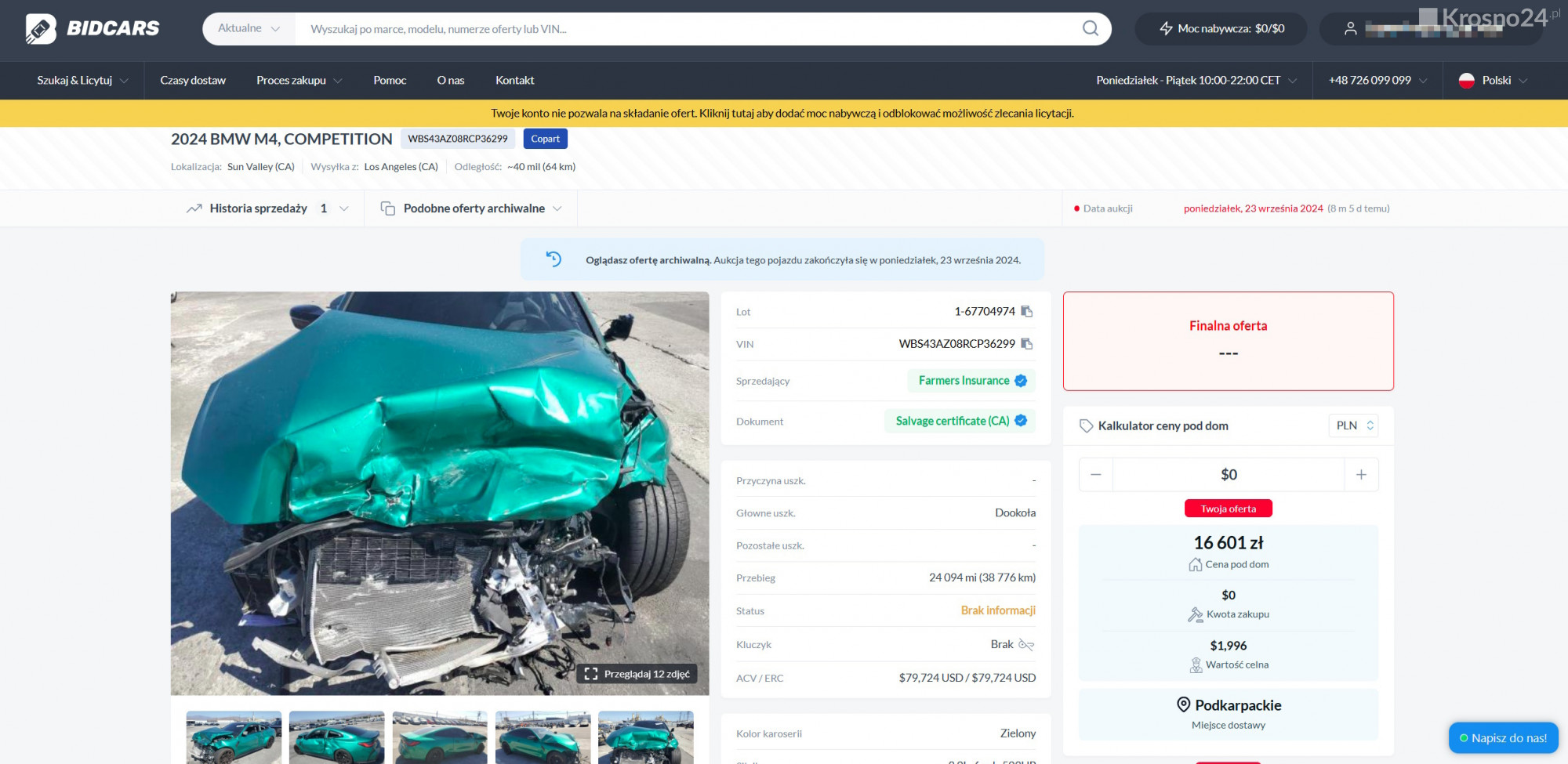Click yellow banner to add buying power
Screen dimensions: 1568x764
click(x=782, y=114)
